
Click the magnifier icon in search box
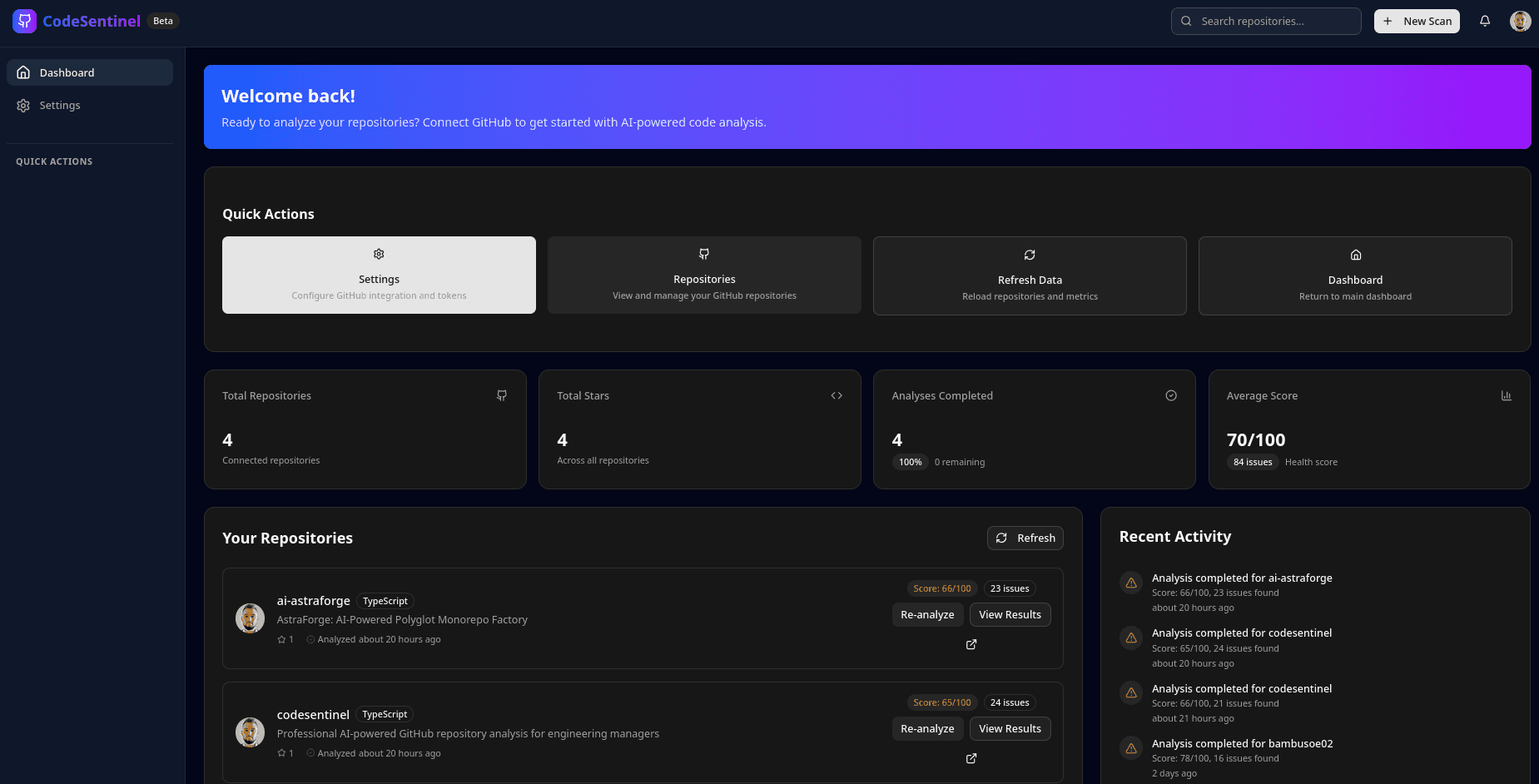[1186, 21]
